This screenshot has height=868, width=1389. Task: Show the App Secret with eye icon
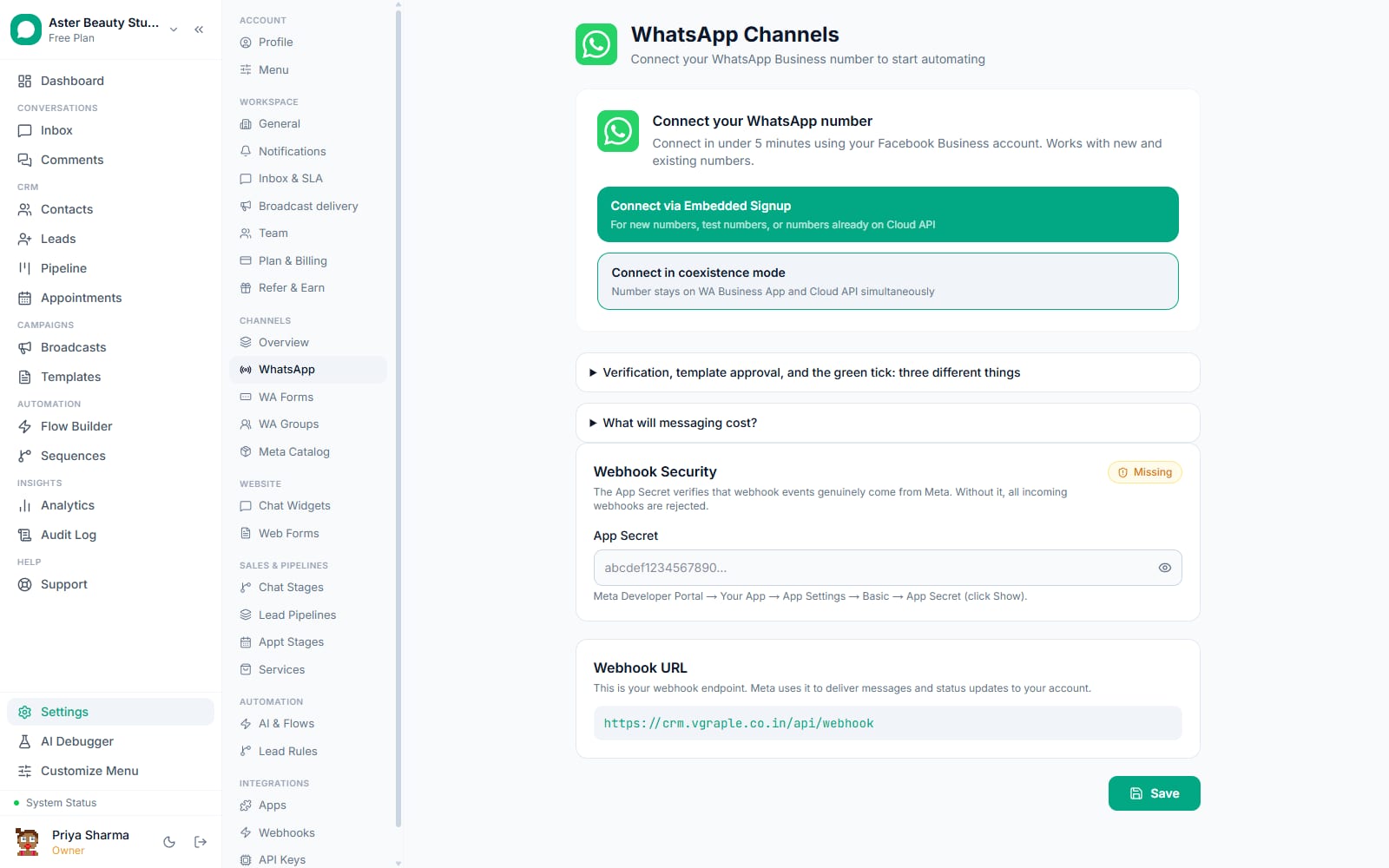point(1165,568)
